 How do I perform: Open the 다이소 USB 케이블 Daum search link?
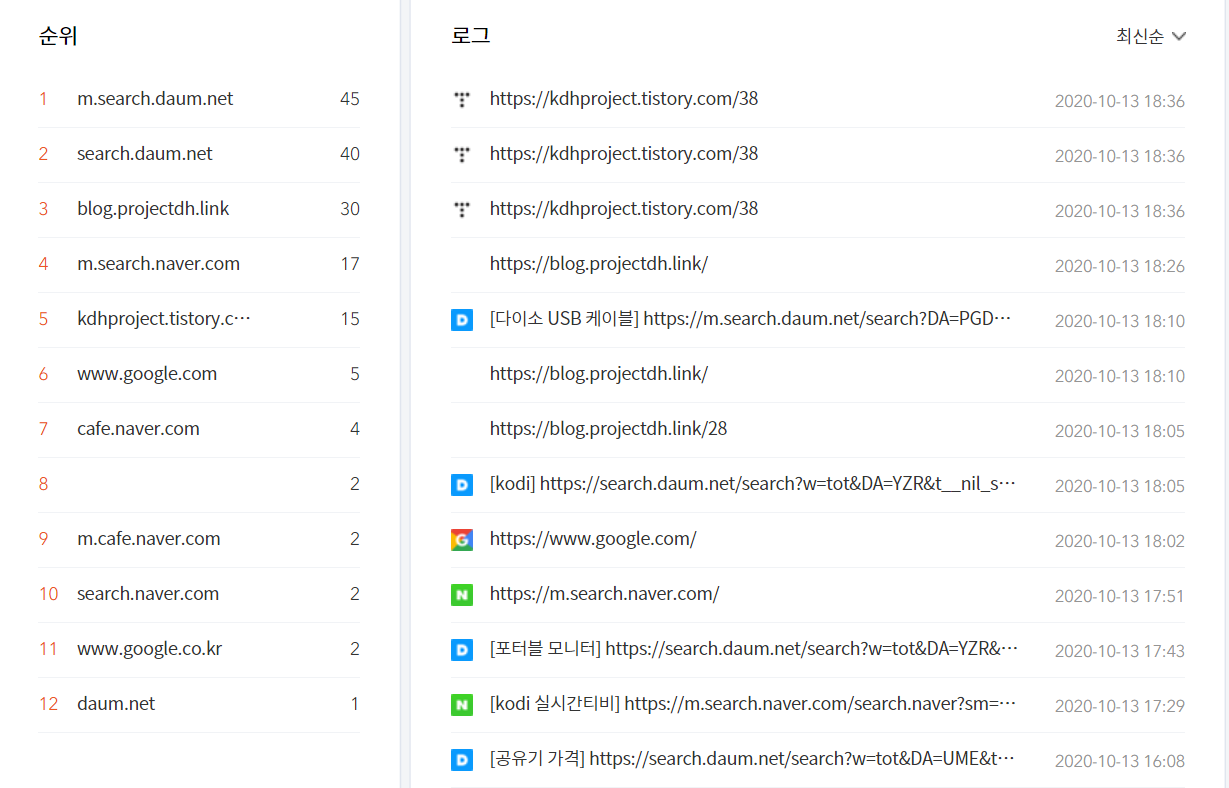pos(750,319)
